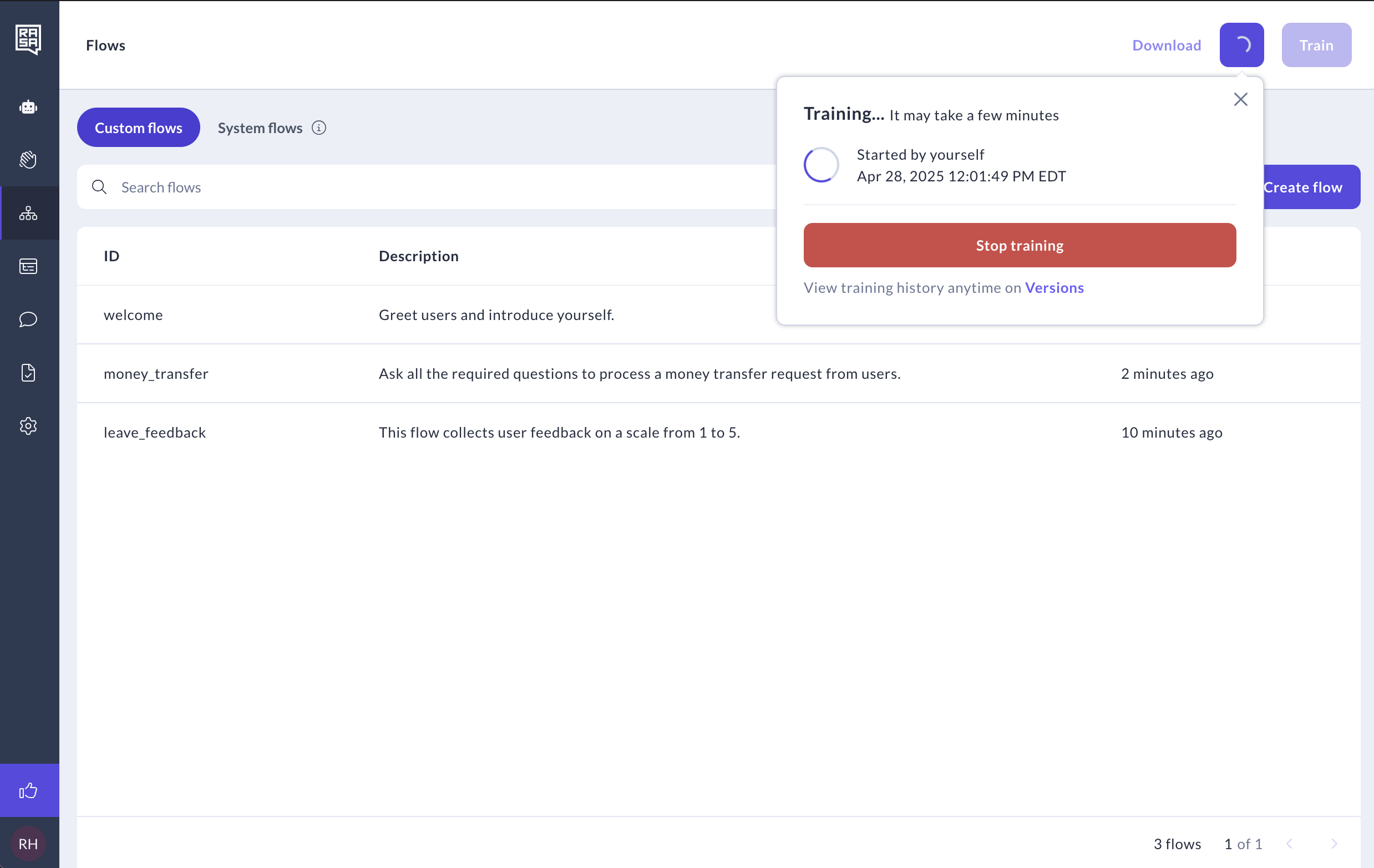Image resolution: width=1374 pixels, height=868 pixels.
Task: Click the 'Training...' popup heading
Action: (x=844, y=114)
